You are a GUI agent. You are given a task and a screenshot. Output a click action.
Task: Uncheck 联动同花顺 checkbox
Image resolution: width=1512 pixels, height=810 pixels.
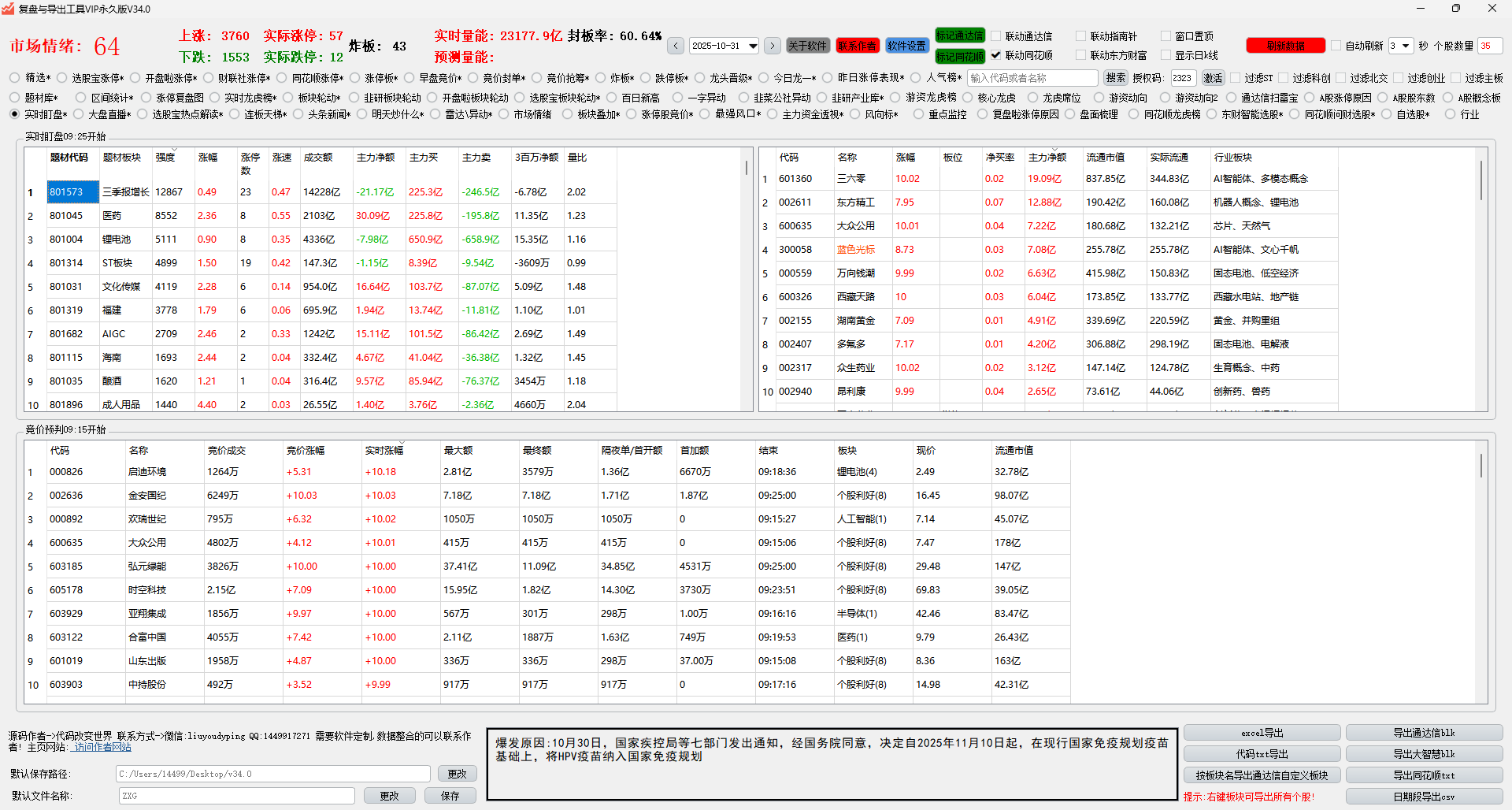click(x=996, y=55)
